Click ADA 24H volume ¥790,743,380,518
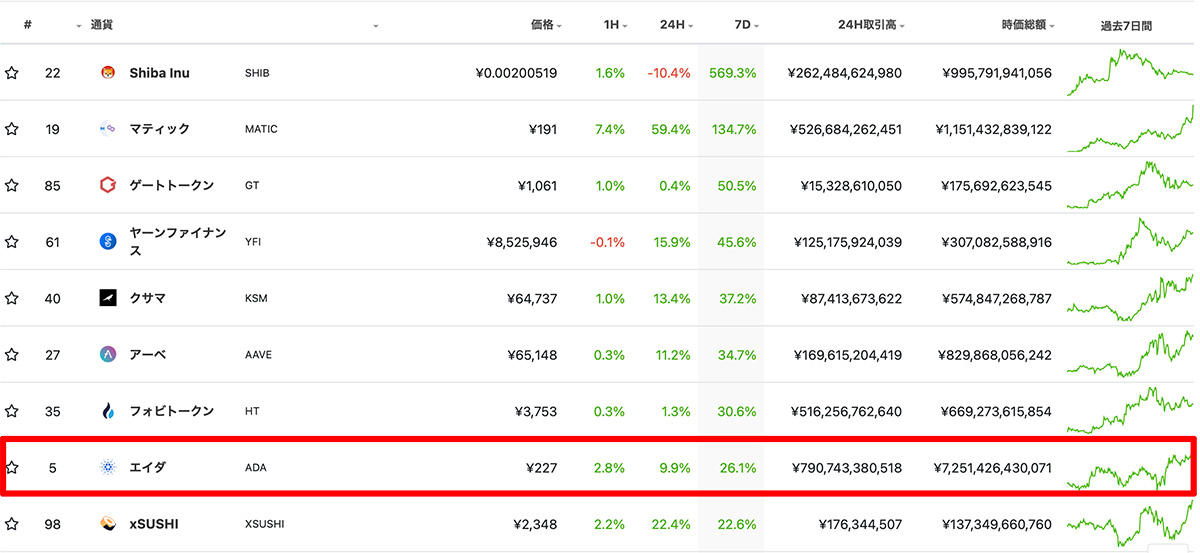 pos(847,467)
